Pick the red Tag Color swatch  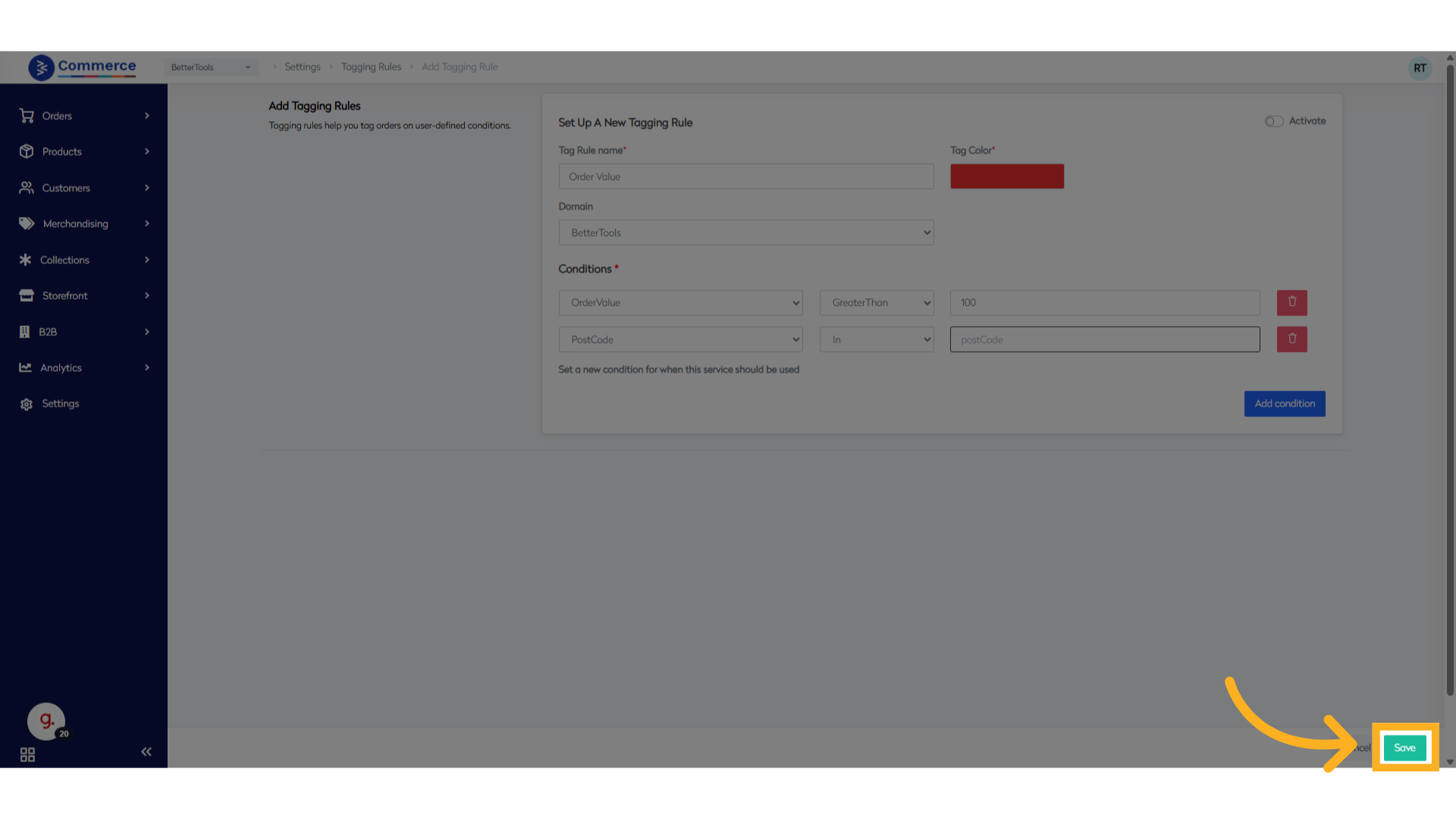(1006, 177)
